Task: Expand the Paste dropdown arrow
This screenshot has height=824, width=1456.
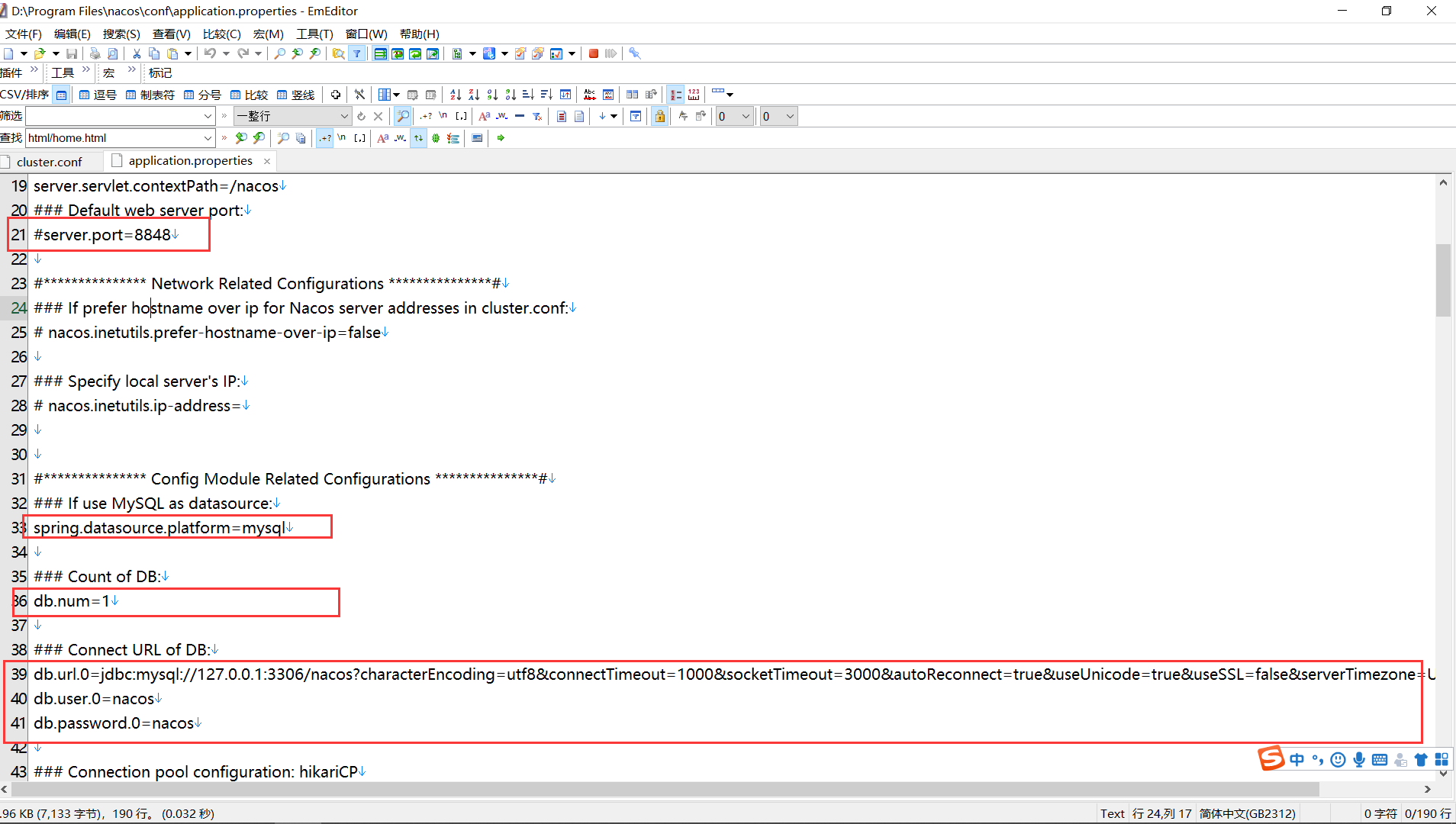Action: tap(188, 53)
